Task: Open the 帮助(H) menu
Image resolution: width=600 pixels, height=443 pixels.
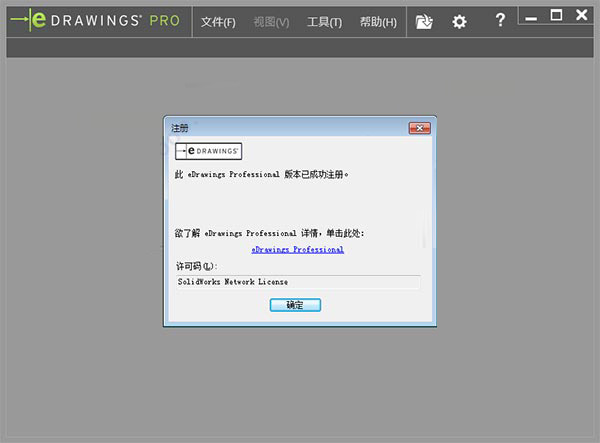Action: (x=378, y=22)
